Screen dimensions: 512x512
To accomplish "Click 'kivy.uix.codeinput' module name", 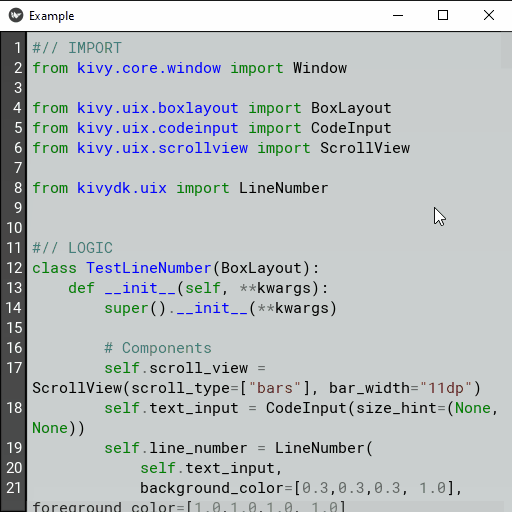I will click(x=158, y=128).
